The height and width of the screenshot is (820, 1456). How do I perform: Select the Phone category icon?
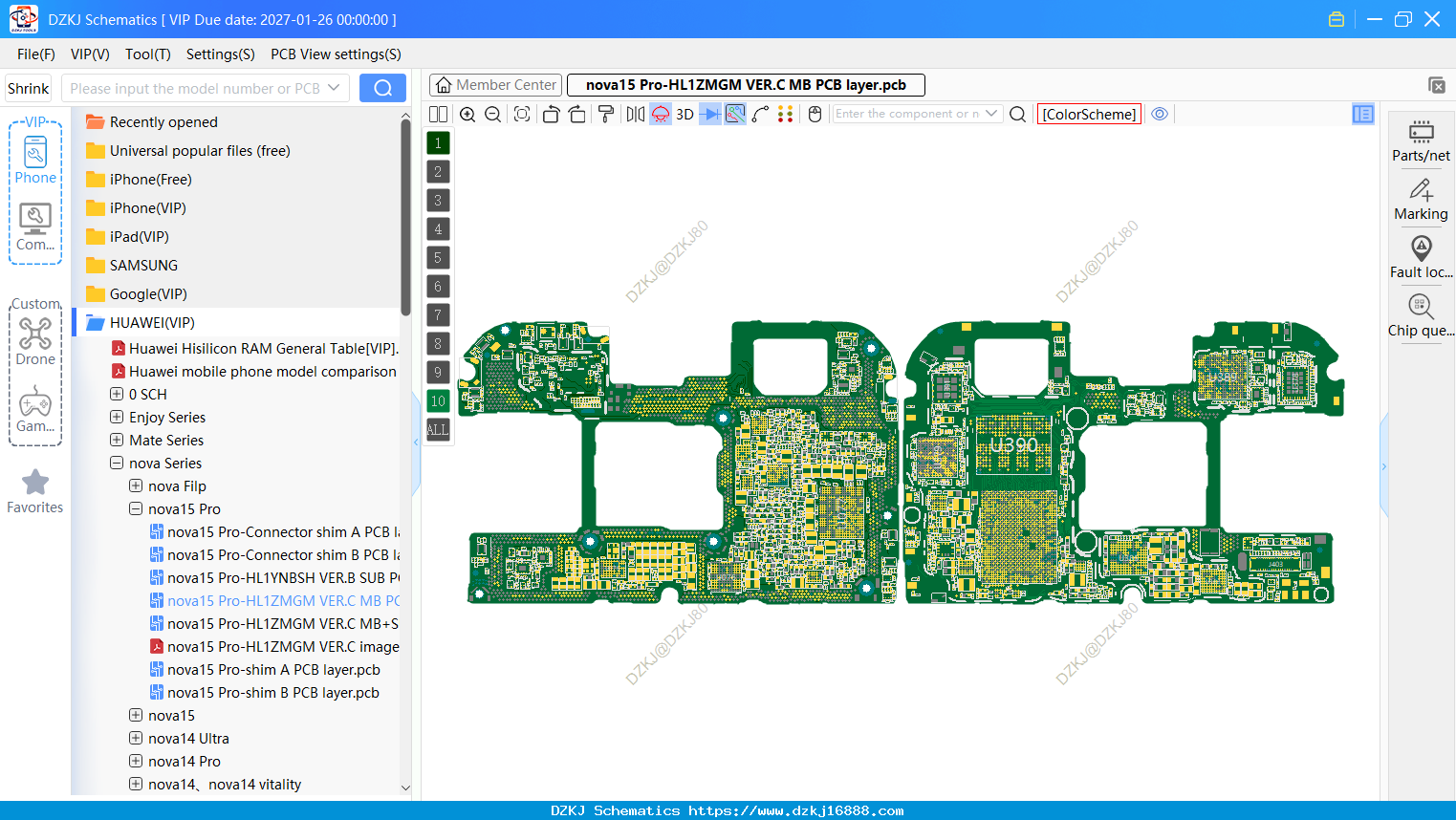(35, 161)
